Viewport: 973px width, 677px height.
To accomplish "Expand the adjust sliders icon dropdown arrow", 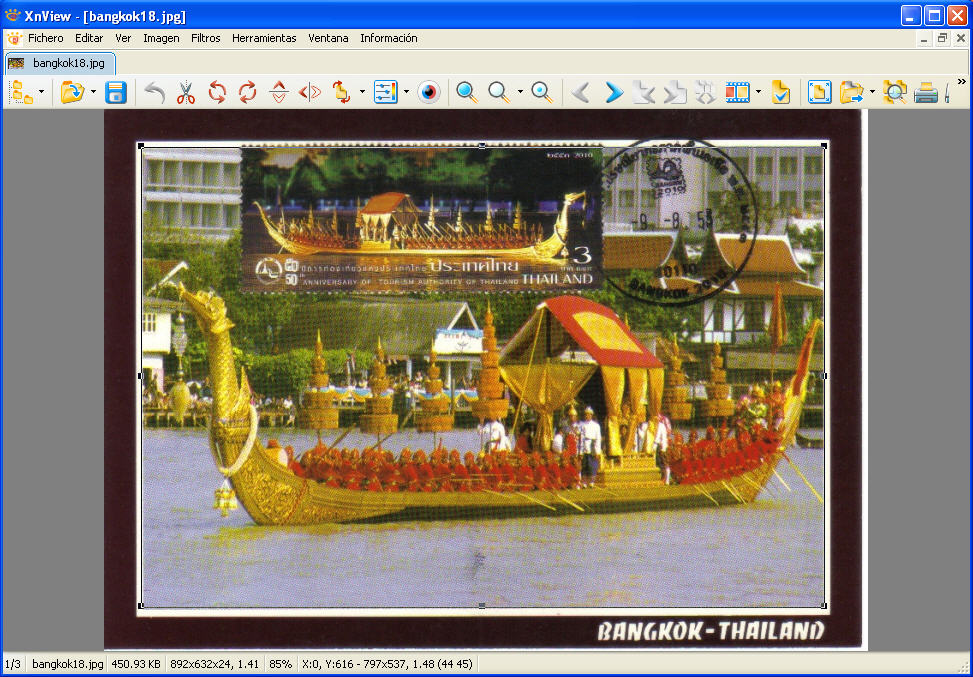I will click(x=406, y=93).
